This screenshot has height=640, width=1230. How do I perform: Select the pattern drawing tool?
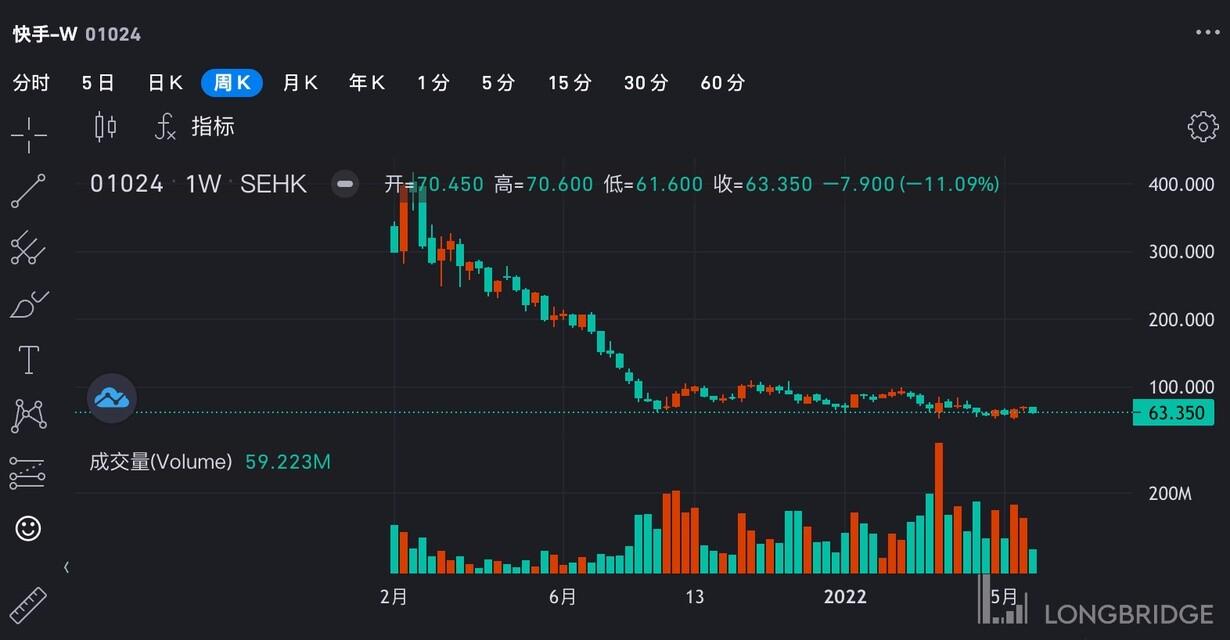coord(29,416)
